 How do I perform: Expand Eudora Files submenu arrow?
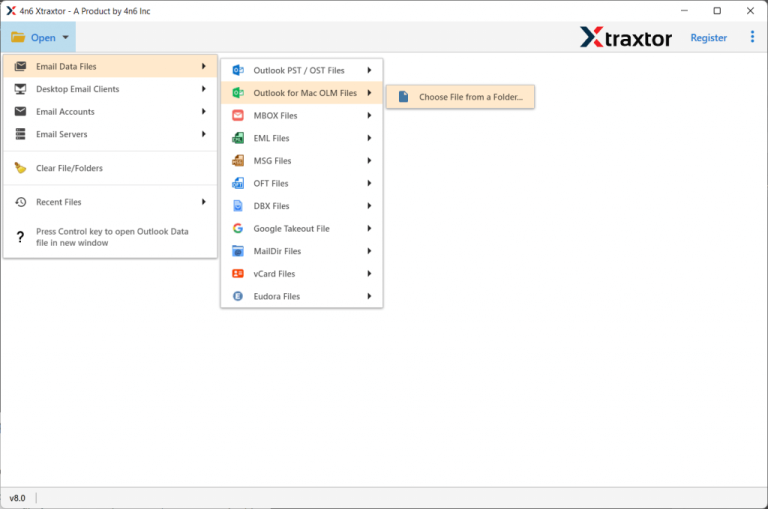click(369, 296)
